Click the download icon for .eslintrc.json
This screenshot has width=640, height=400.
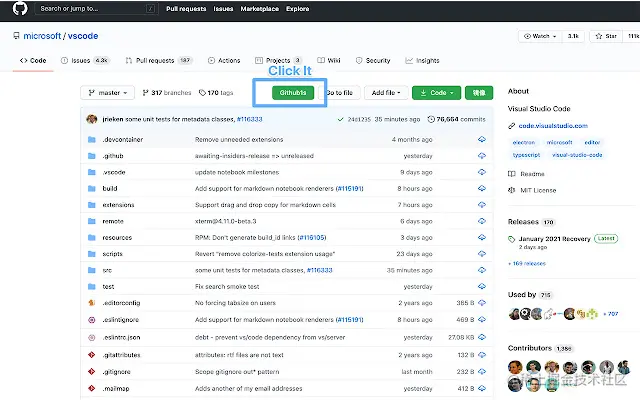pos(482,337)
